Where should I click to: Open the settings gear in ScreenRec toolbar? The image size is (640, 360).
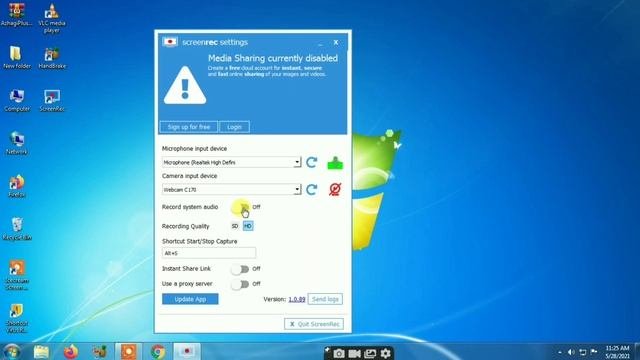[385, 353]
